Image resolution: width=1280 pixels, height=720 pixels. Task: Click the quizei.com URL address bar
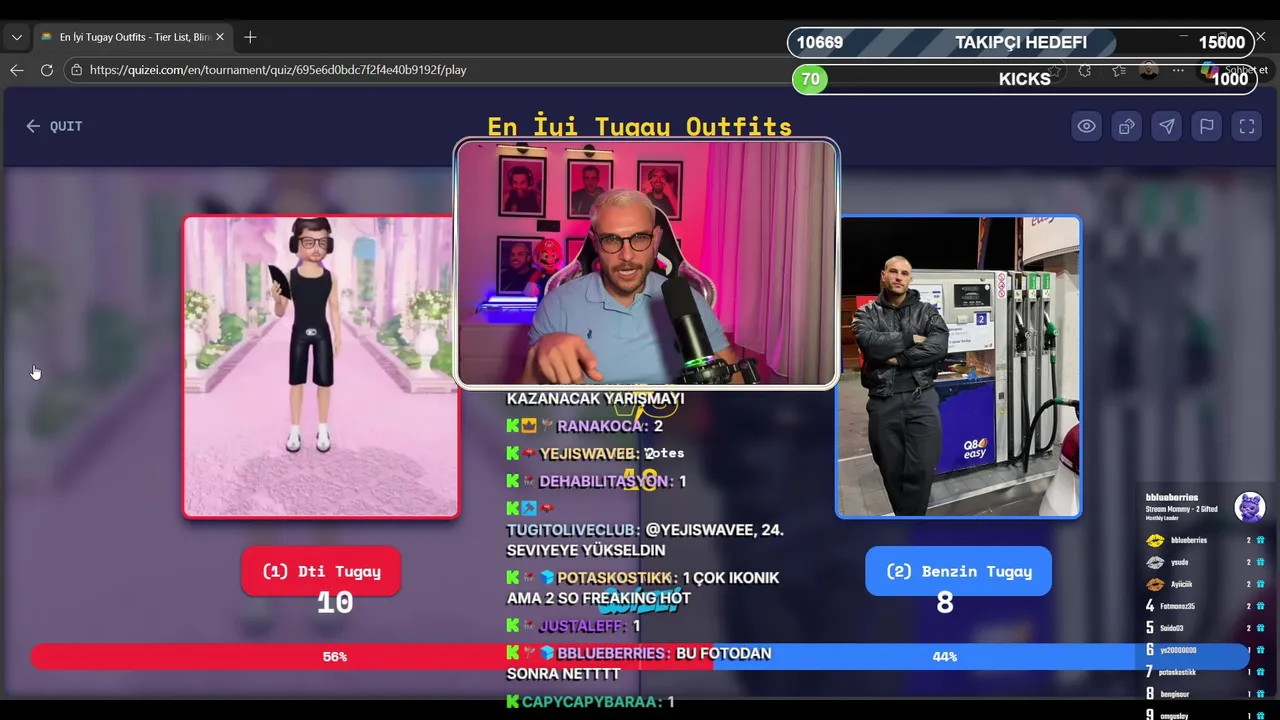(x=278, y=70)
